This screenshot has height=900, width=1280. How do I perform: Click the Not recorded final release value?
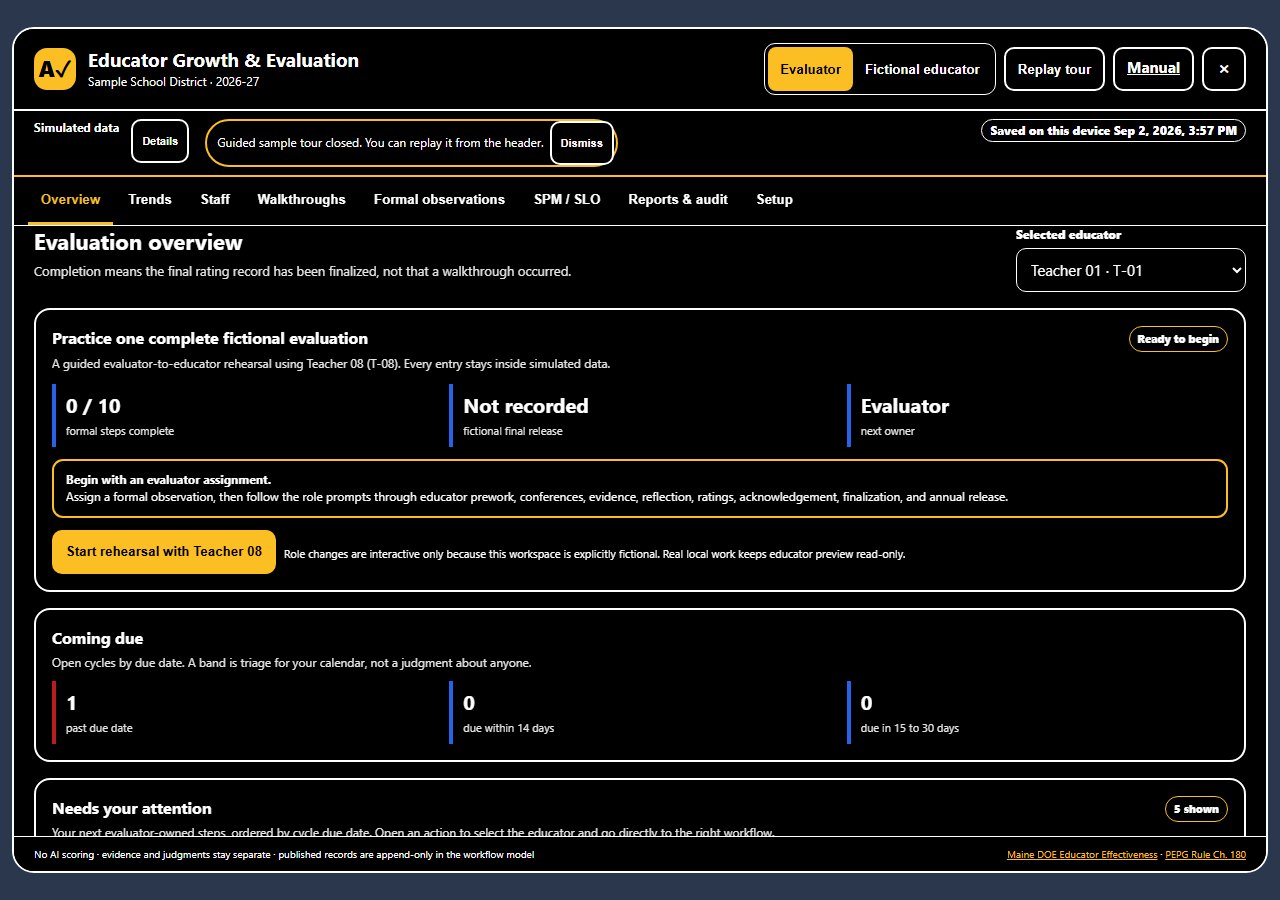point(526,406)
